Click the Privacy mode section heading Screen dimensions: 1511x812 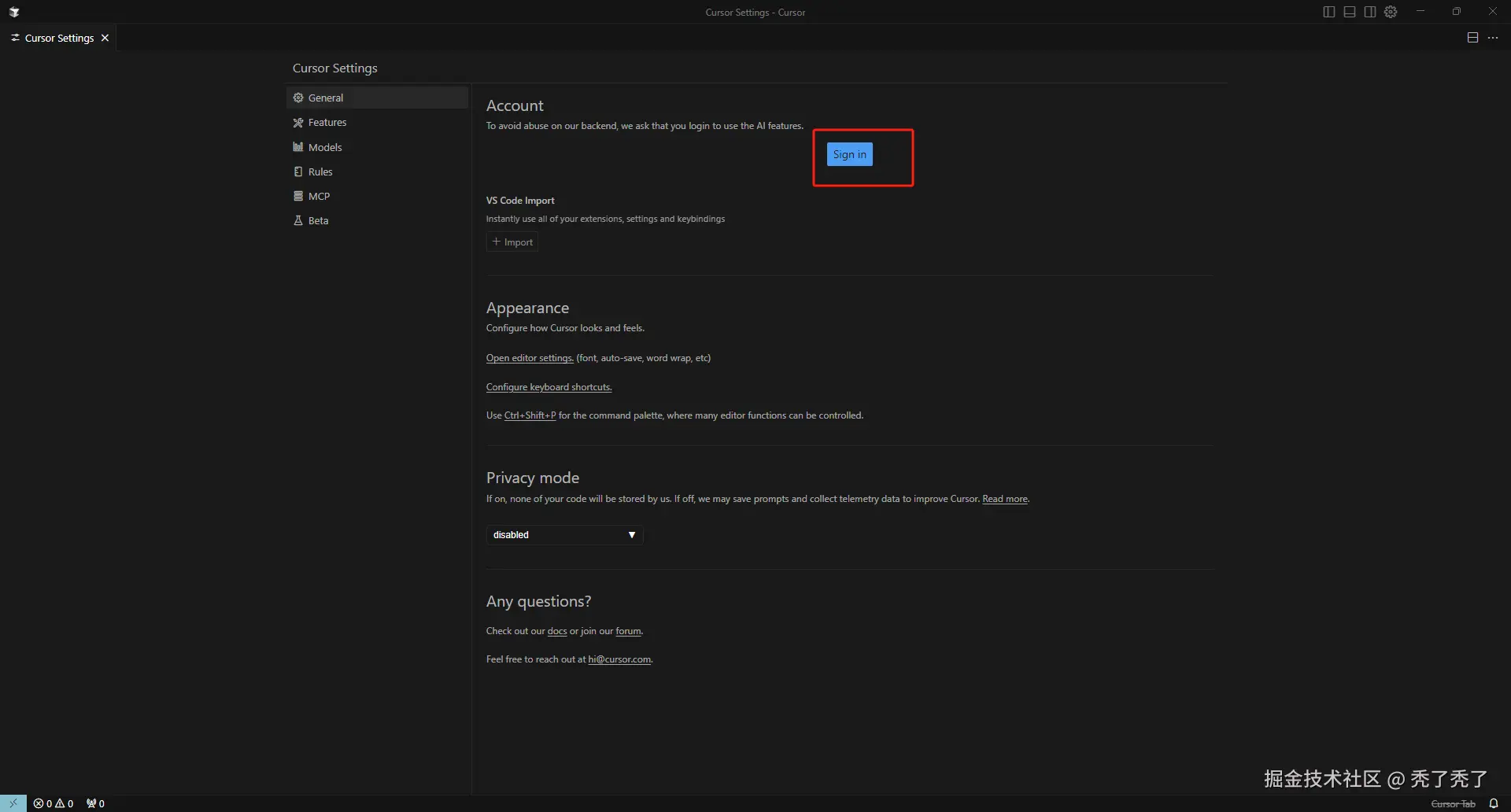tap(533, 478)
